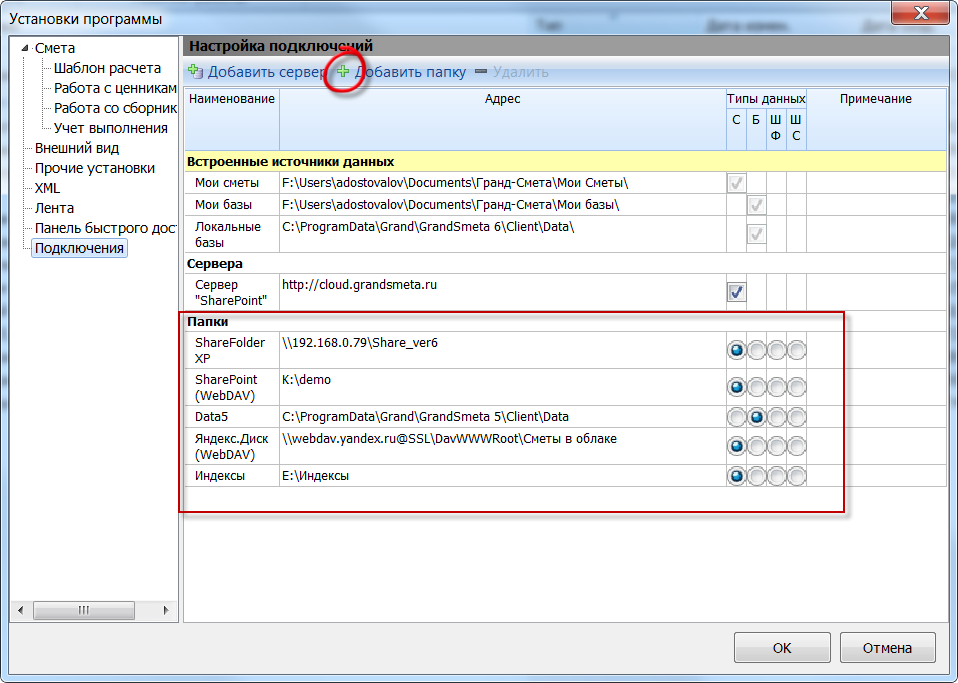Cancel changes with the Отмена button
Image resolution: width=958 pixels, height=683 pixels.
887,648
